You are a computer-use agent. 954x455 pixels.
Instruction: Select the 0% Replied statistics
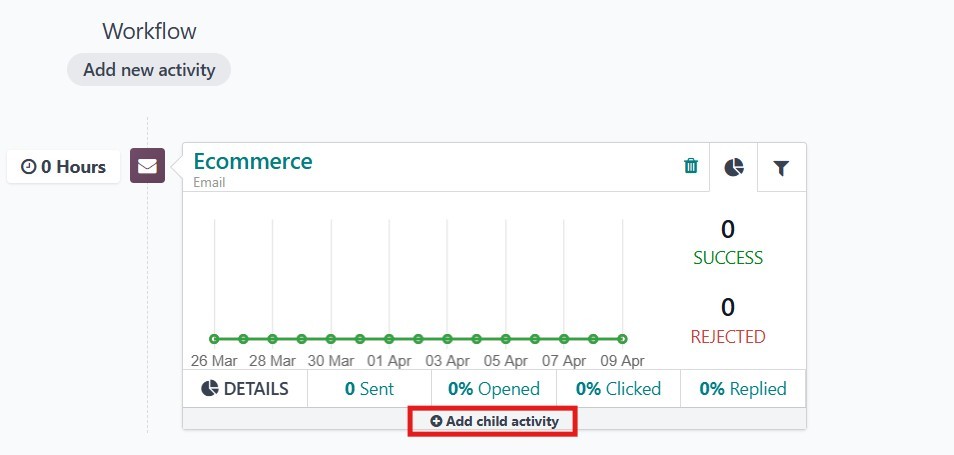pos(742,389)
